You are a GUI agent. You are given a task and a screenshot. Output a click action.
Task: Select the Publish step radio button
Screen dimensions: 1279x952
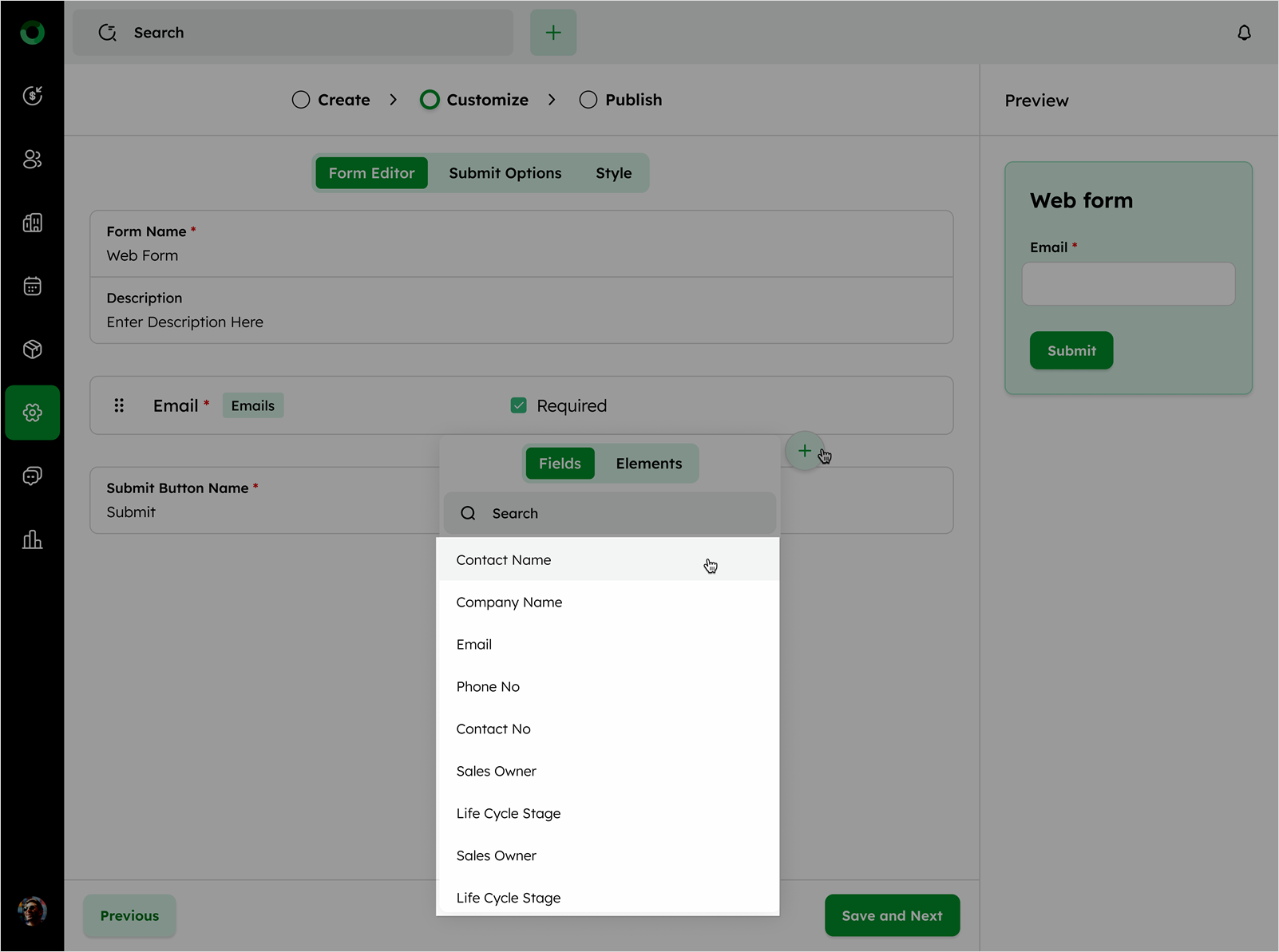pyautogui.click(x=588, y=100)
